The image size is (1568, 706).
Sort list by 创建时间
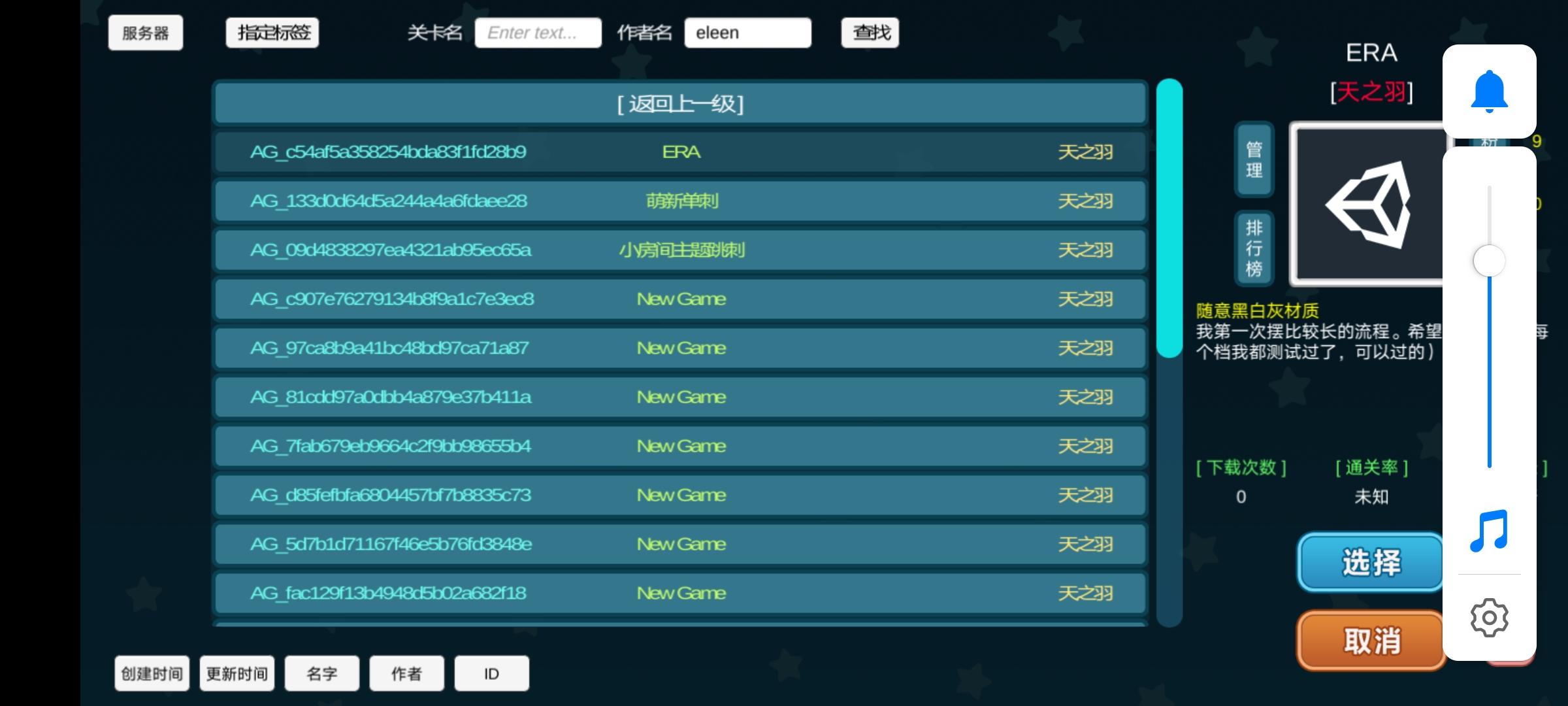152,673
